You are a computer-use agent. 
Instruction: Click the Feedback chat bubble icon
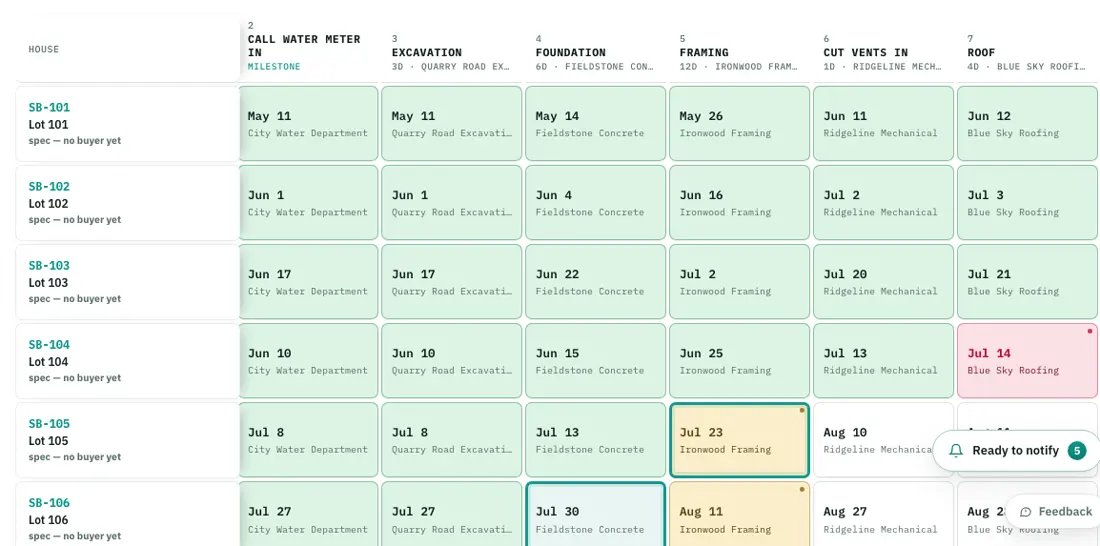(1026, 512)
